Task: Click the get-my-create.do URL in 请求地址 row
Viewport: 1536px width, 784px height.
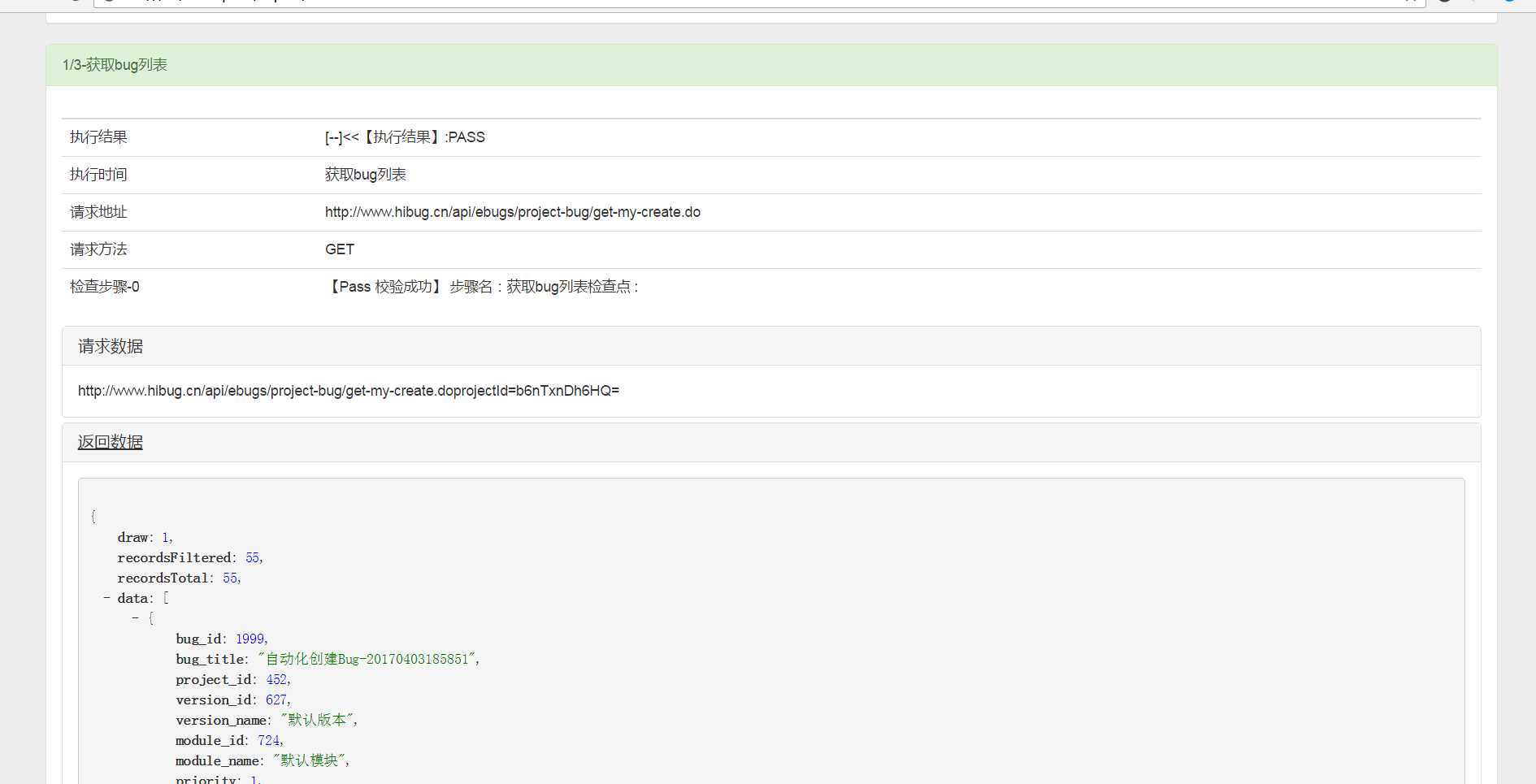Action: pos(512,212)
